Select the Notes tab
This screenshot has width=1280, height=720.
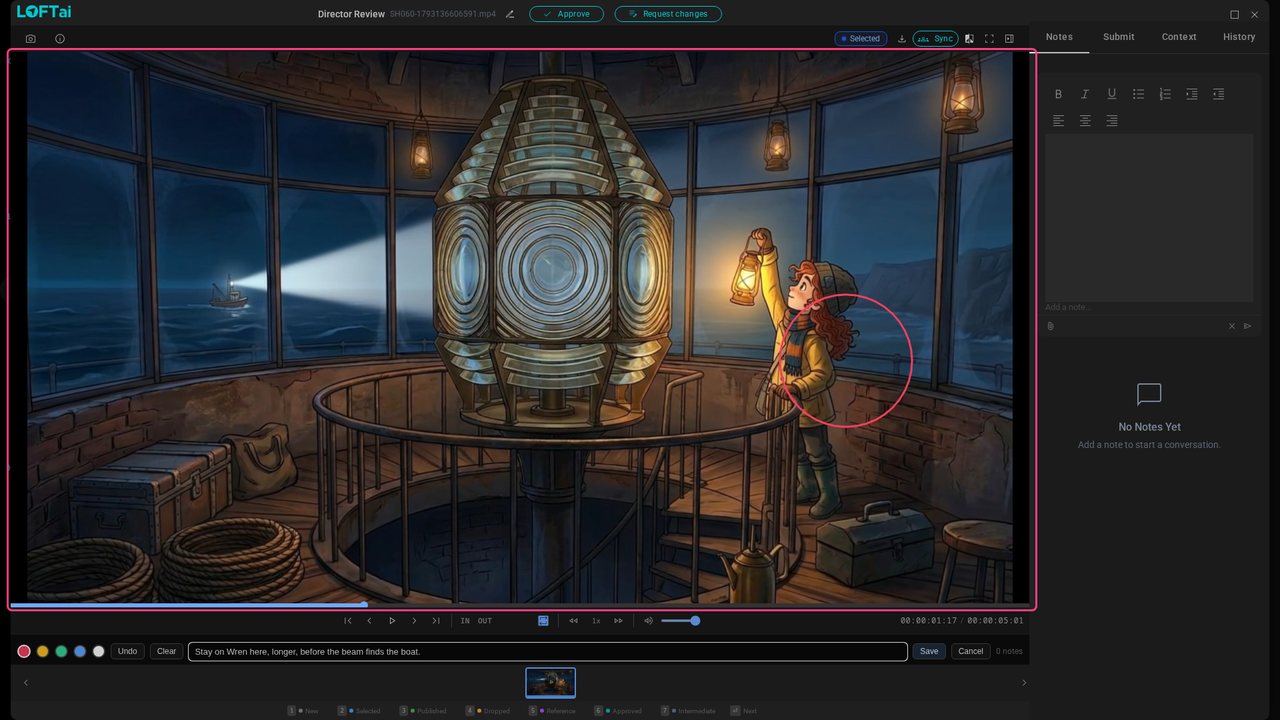[1059, 37]
